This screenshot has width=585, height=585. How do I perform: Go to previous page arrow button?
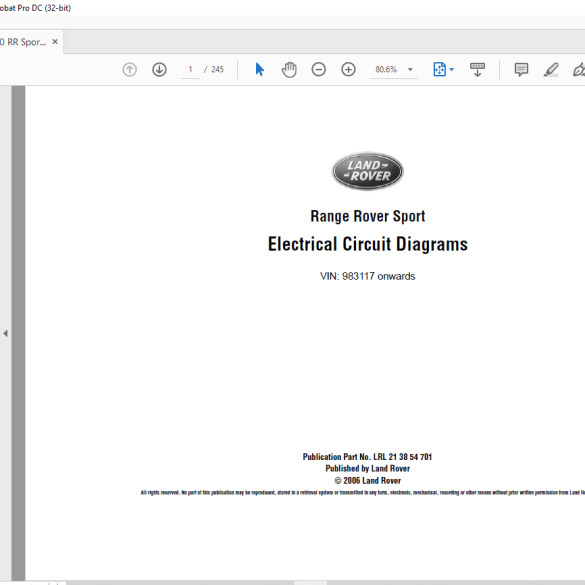pyautogui.click(x=129, y=69)
